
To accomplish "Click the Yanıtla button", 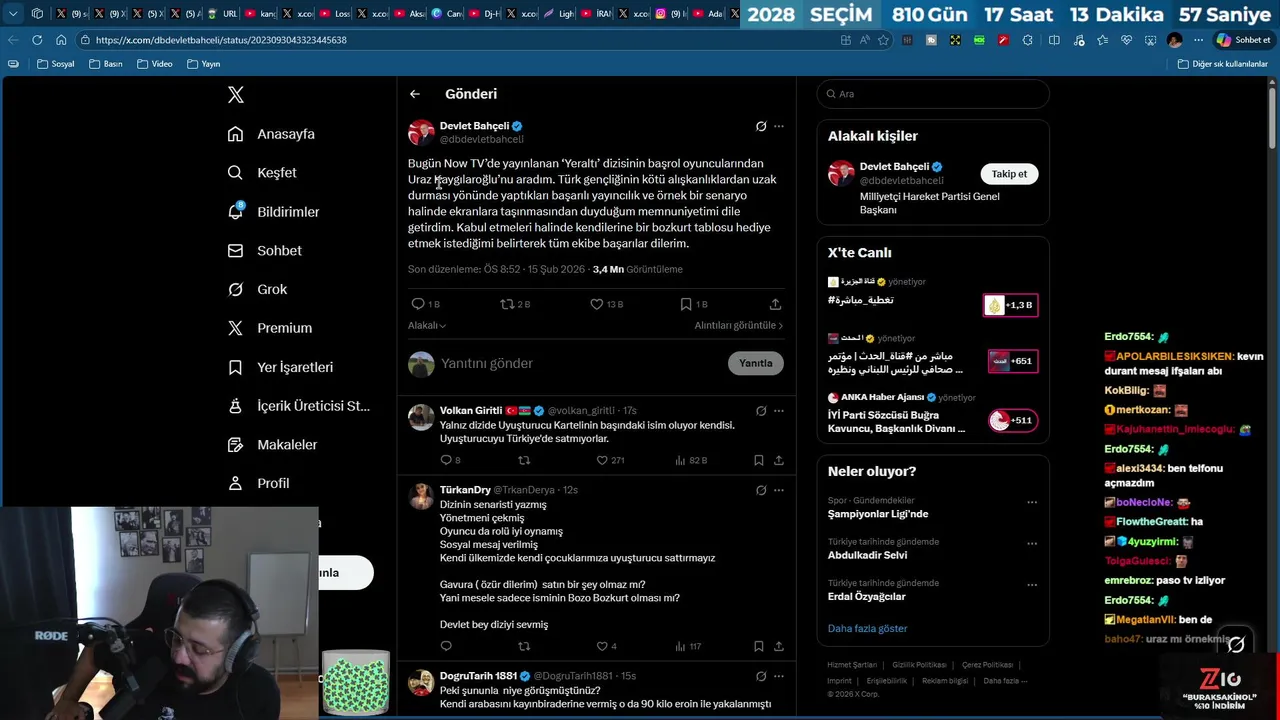I will pyautogui.click(x=755, y=363).
